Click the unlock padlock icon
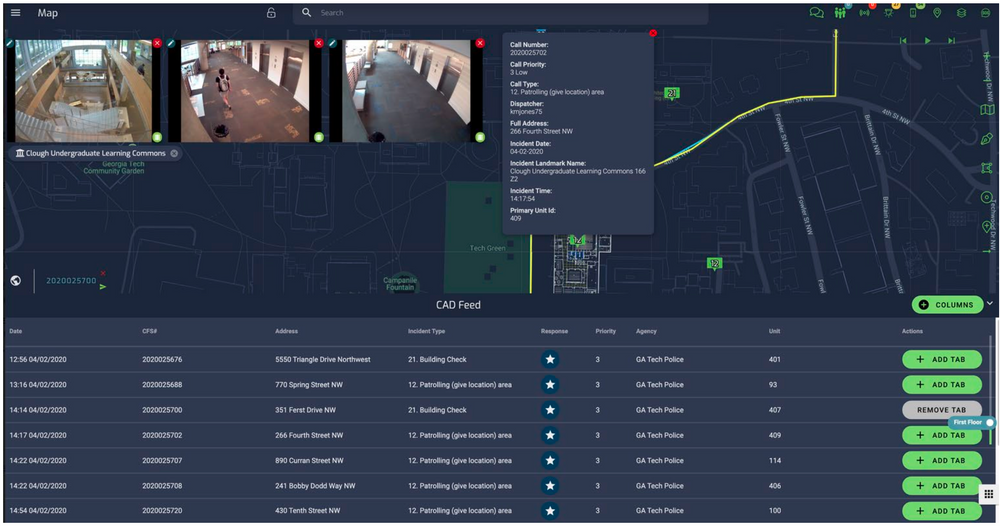Screen dimensions: 1000x527 (x=271, y=13)
